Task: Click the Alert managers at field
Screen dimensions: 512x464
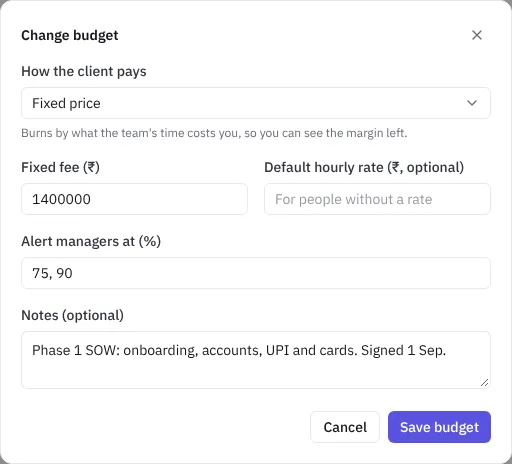Action: pos(256,273)
